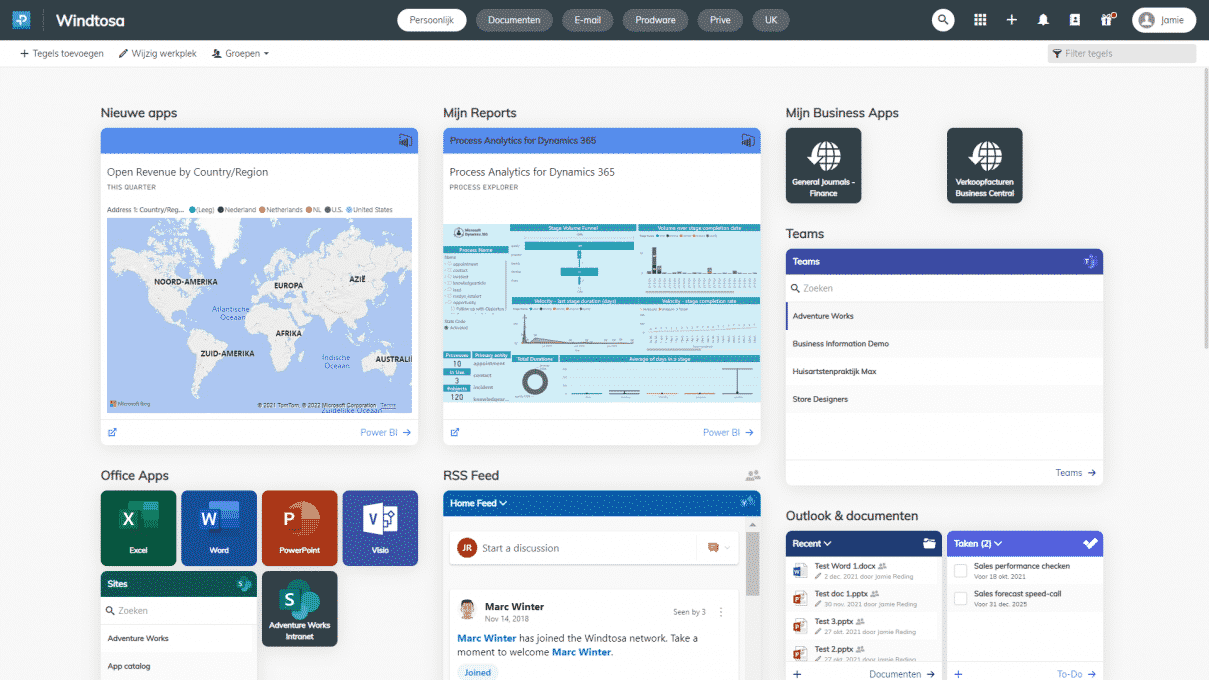Viewport: 1209px width, 680px height.
Task: Switch to the E-mail tab
Action: (x=587, y=20)
